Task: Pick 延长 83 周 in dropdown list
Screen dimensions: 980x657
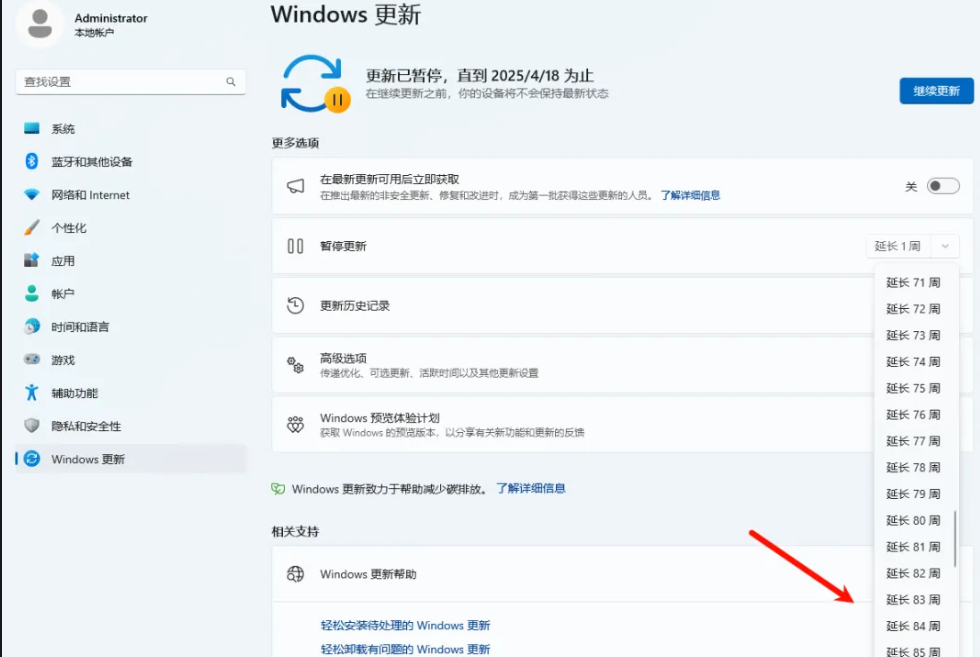Action: [913, 600]
